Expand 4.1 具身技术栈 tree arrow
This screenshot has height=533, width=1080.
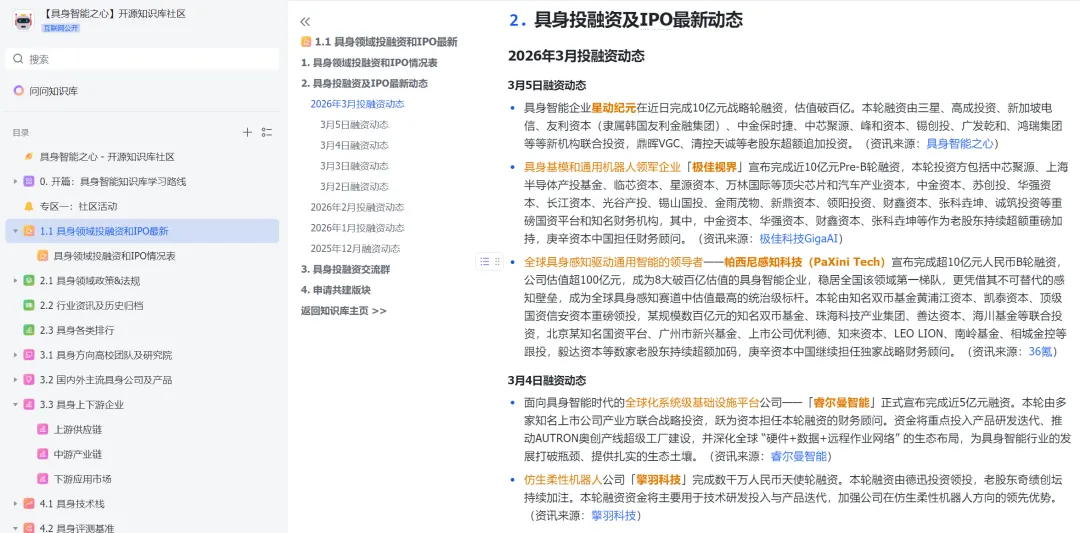point(15,504)
